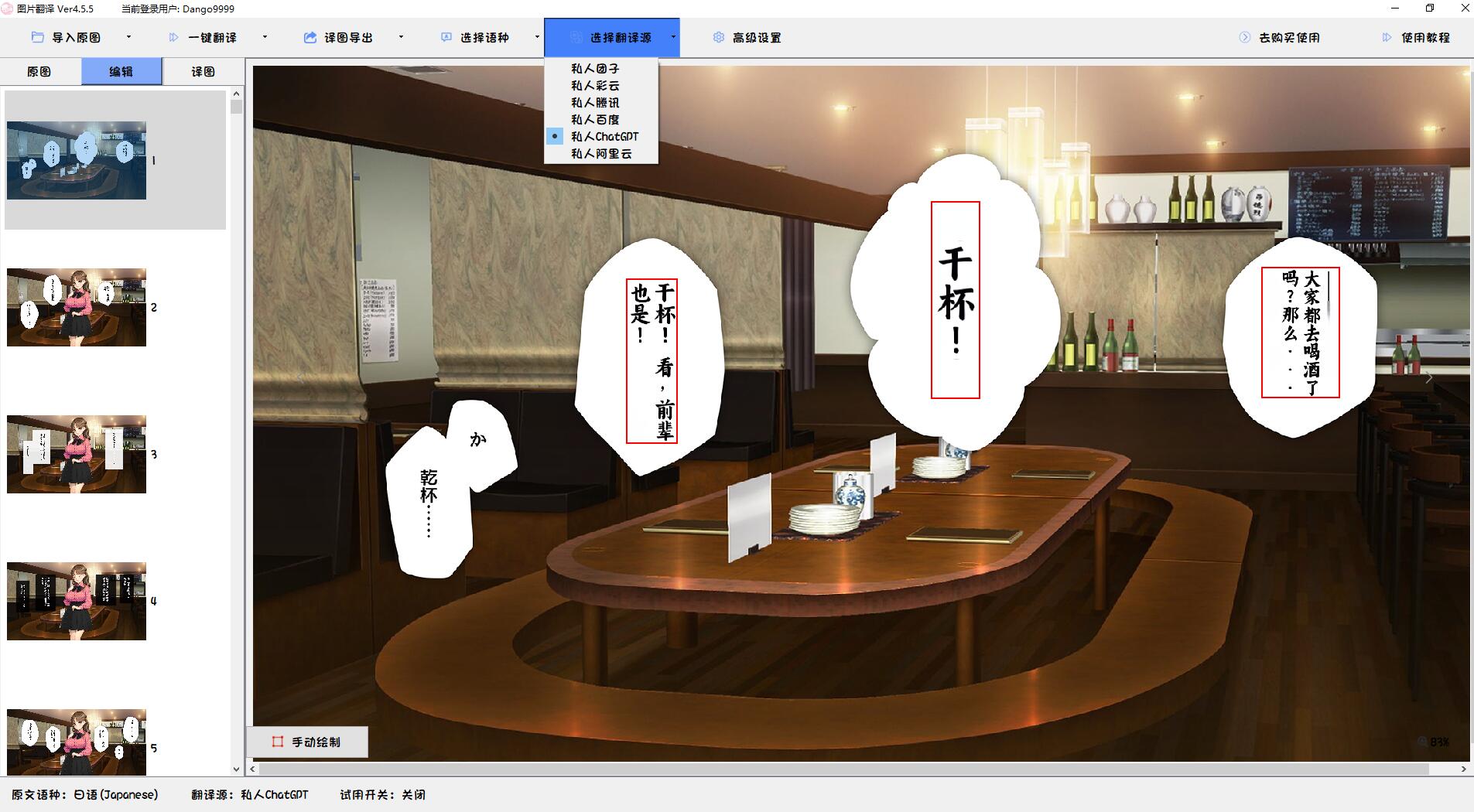Select the 大家都去喝酒了吗 text box

tap(1301, 333)
